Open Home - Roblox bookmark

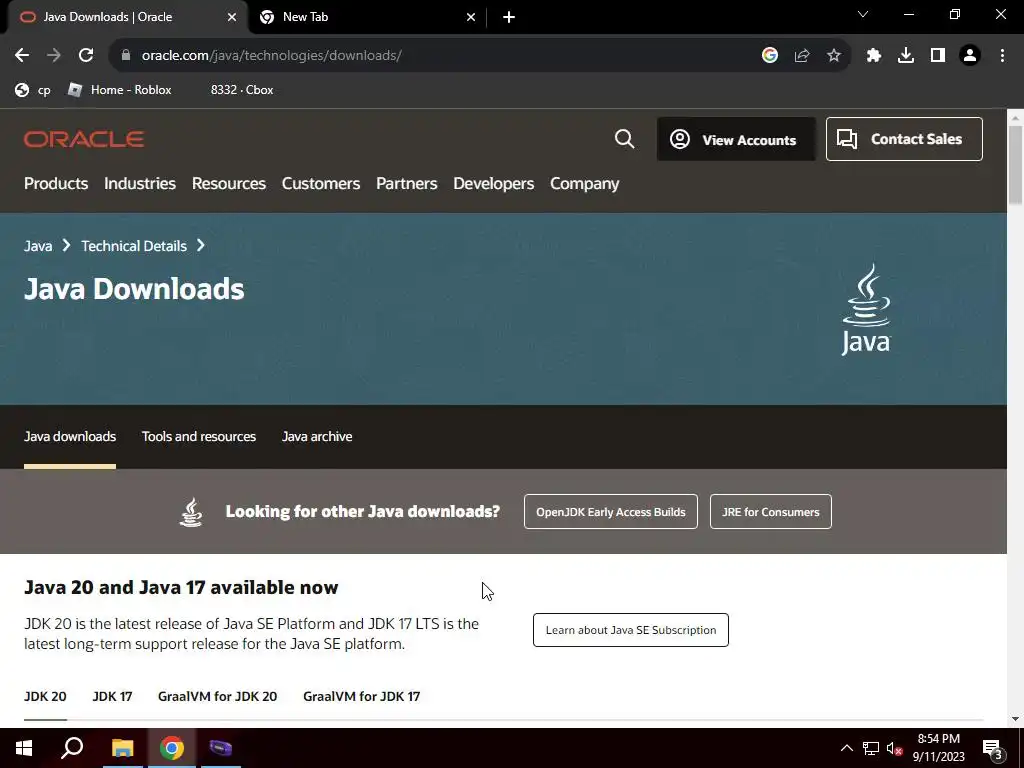[x=120, y=89]
